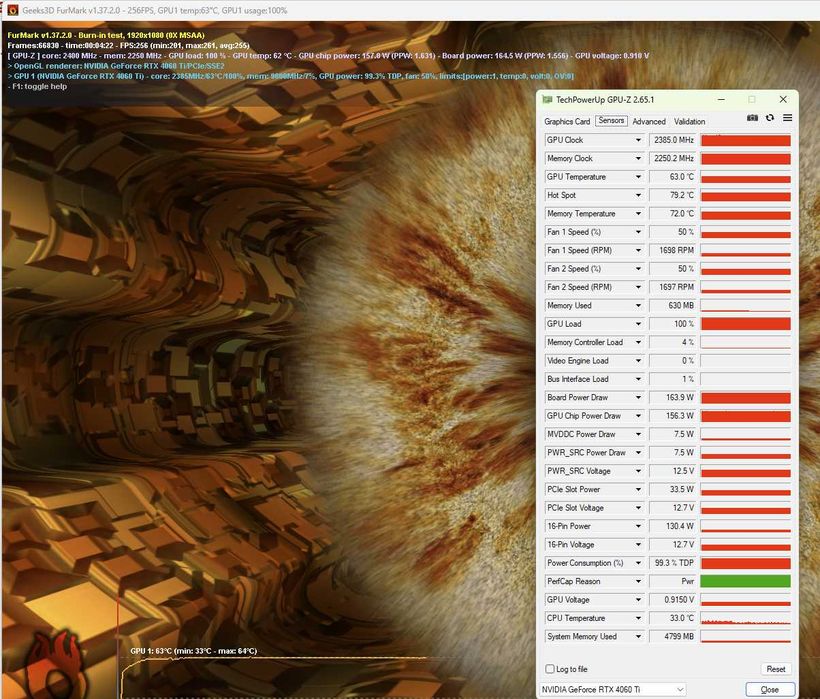Click the GPU-Z screenshot camera icon
This screenshot has width=820, height=699.
click(752, 118)
